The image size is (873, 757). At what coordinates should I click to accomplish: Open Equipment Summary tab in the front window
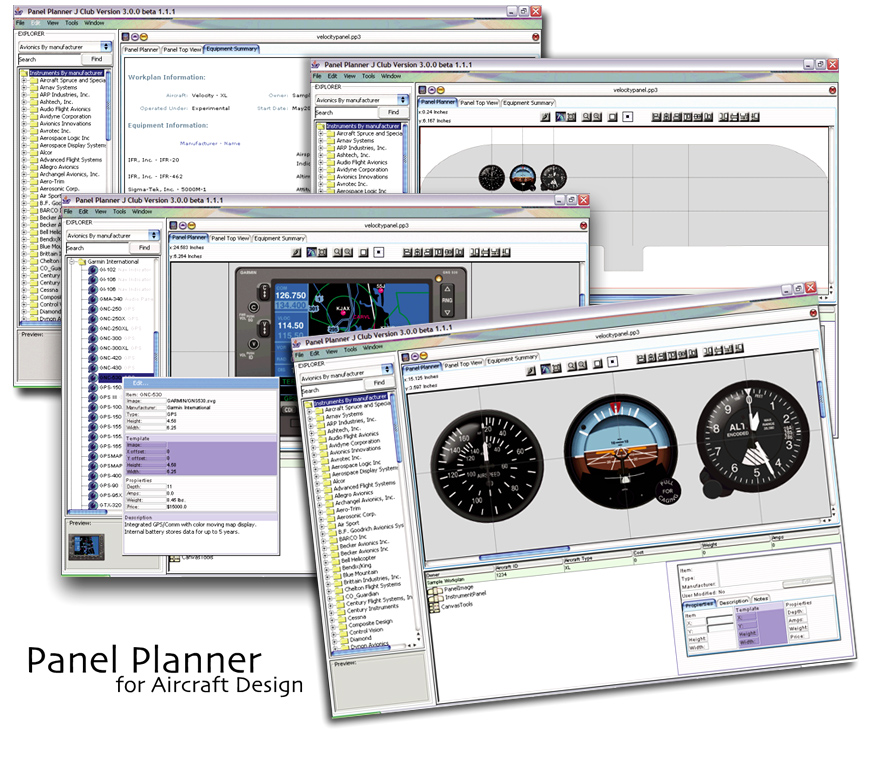(x=512, y=357)
